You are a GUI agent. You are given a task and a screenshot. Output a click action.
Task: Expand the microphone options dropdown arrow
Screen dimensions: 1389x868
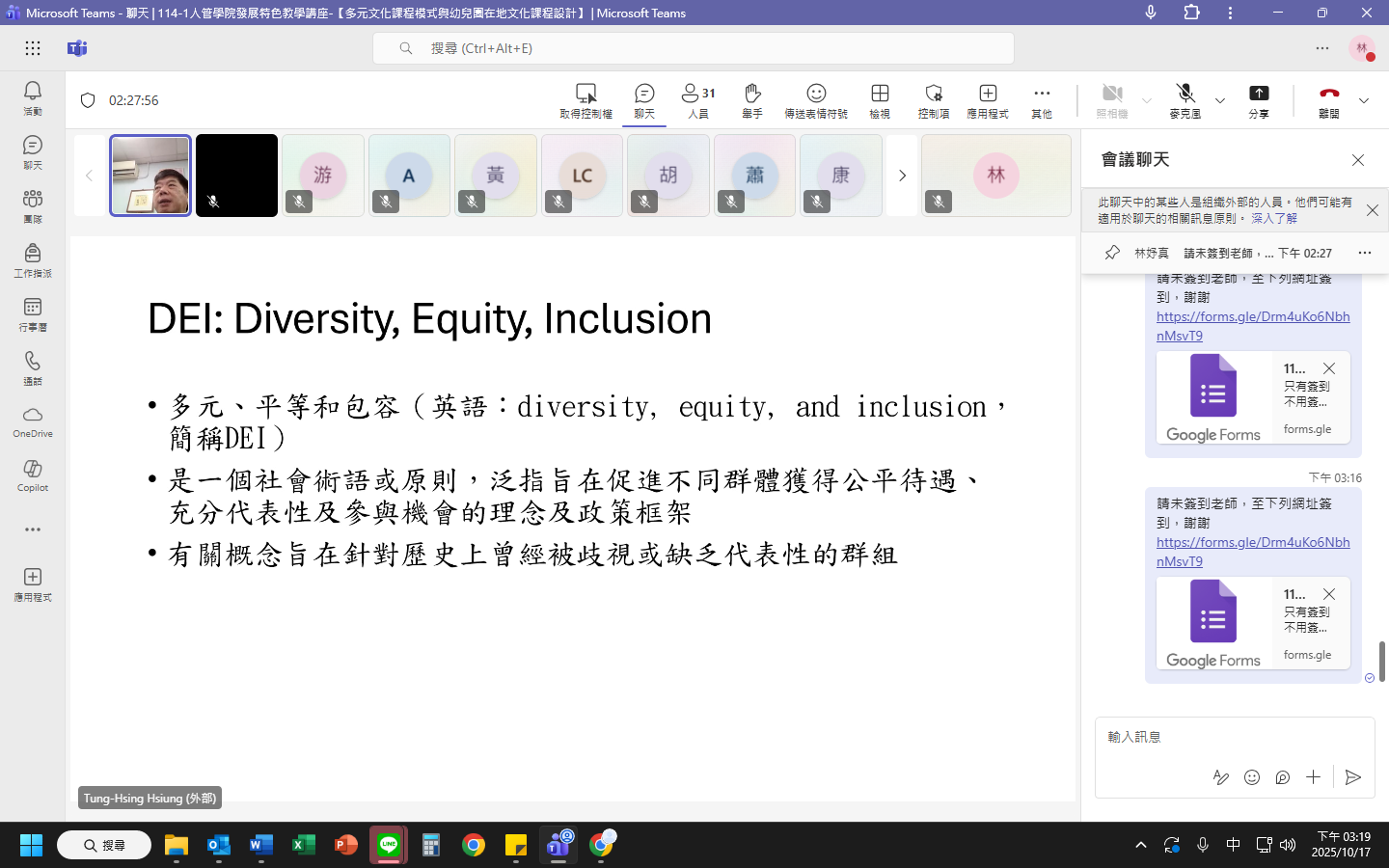1220,100
